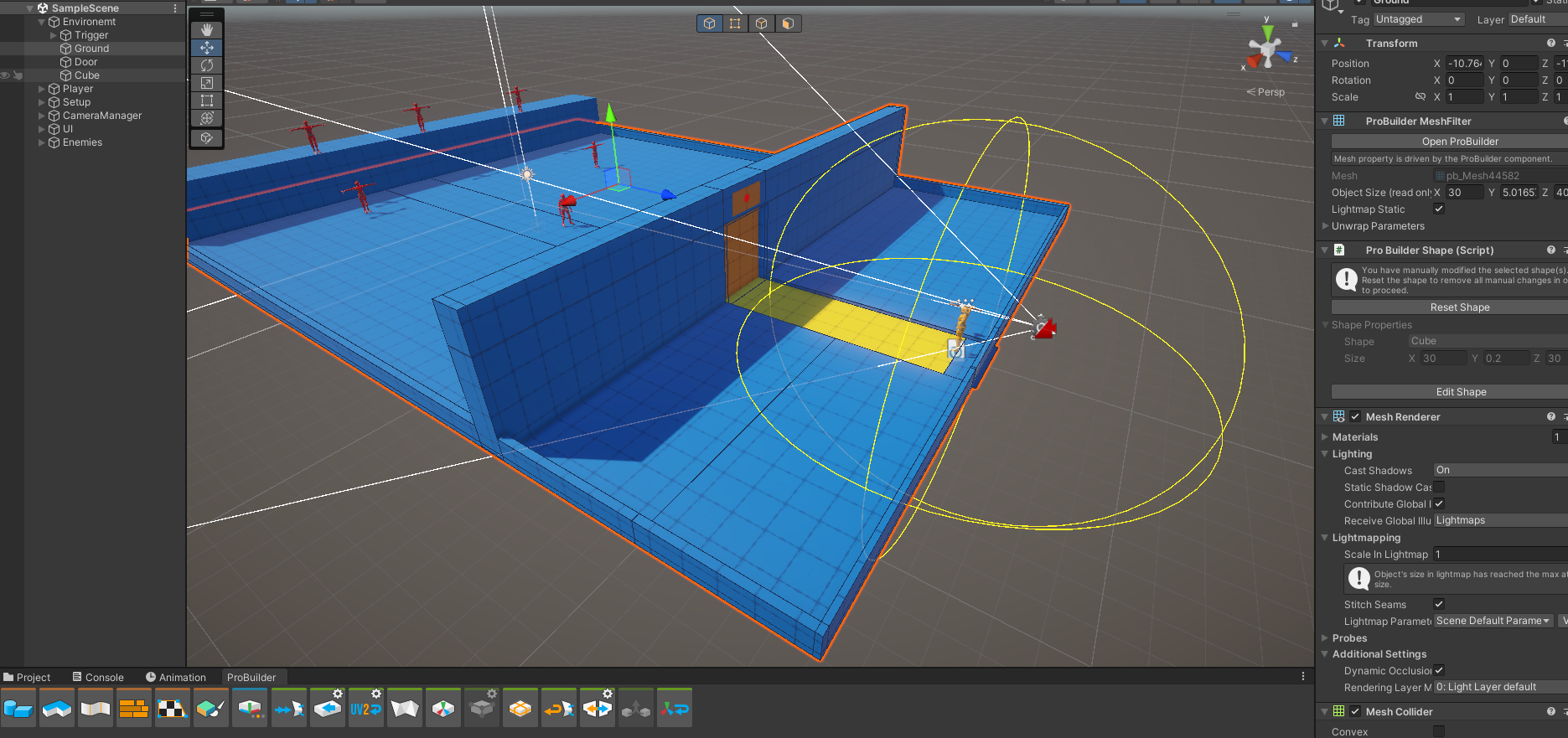Switch to the Animation tab
This screenshot has width=1568, height=738.
[x=175, y=677]
